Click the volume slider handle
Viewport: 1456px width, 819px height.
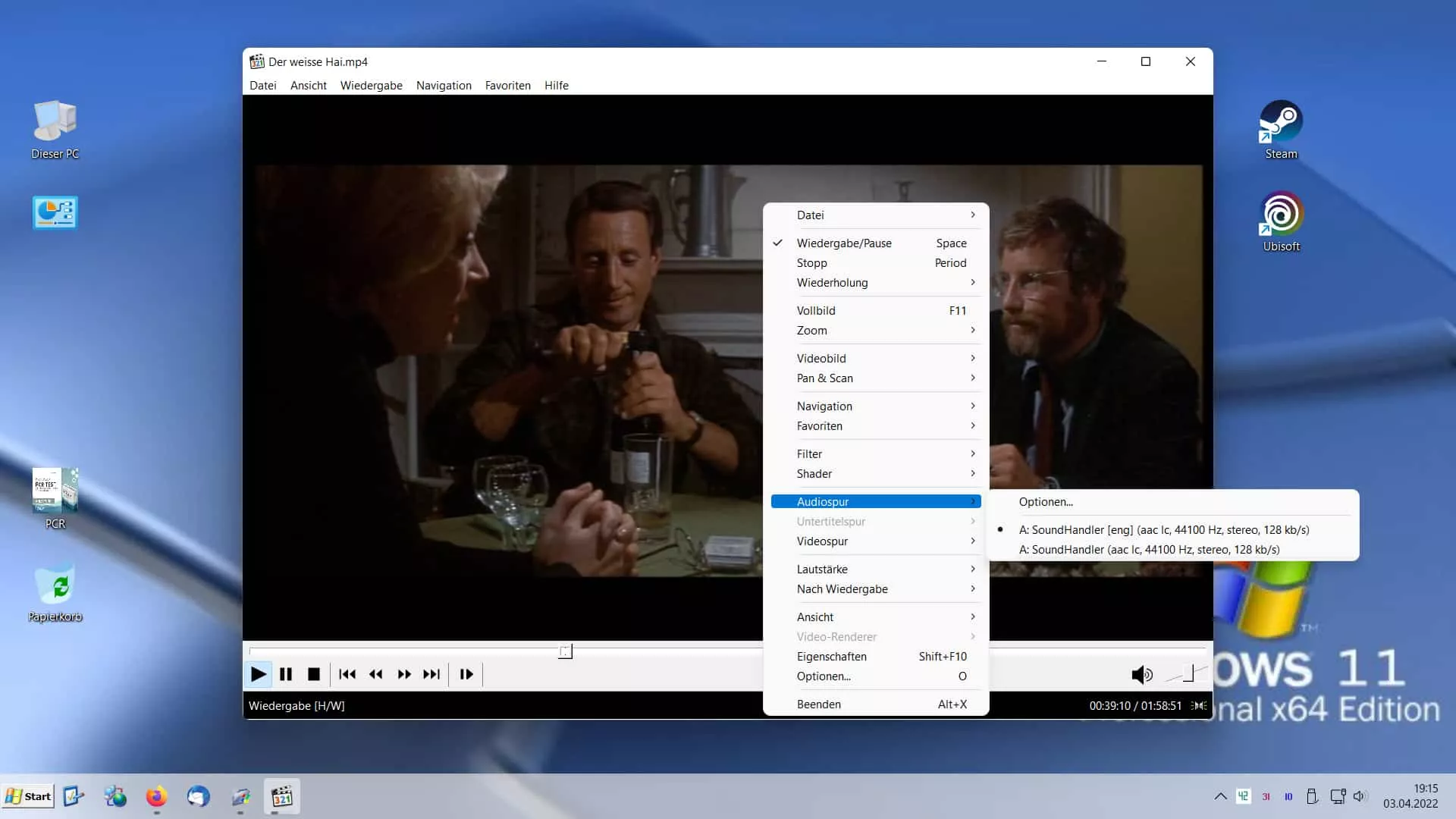[x=1188, y=673]
